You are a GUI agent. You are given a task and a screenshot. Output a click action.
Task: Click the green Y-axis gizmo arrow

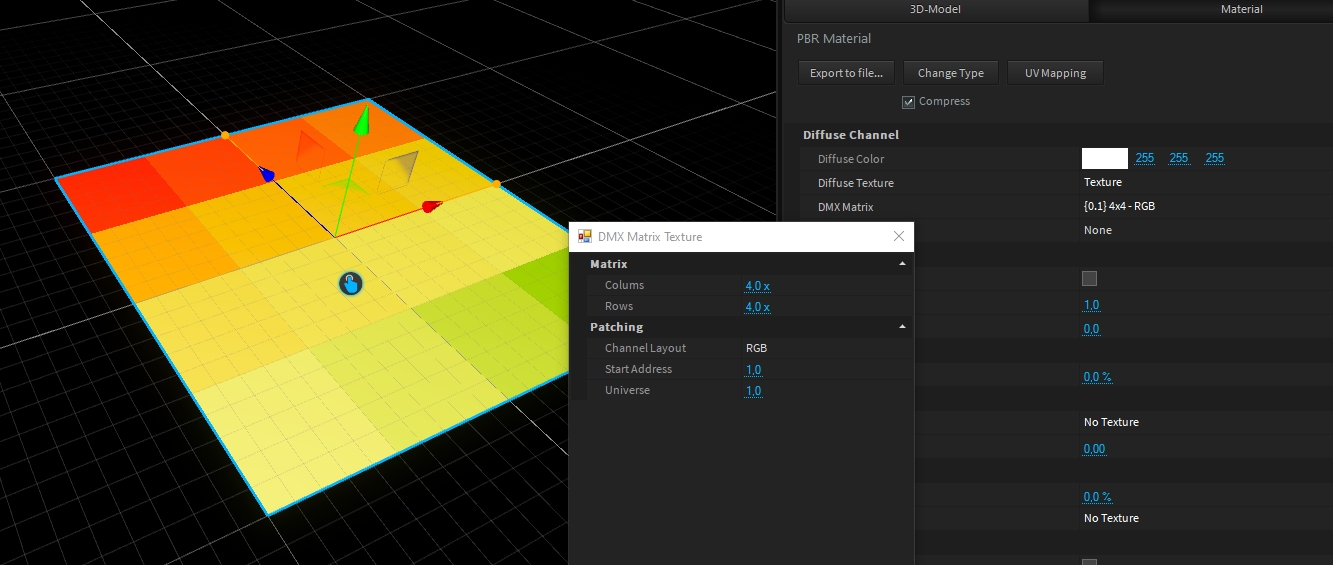363,121
